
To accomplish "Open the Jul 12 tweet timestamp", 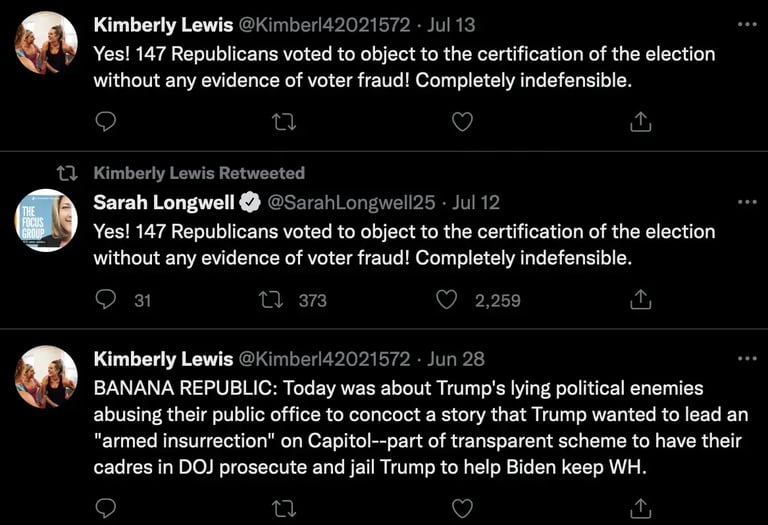I will point(476,202).
